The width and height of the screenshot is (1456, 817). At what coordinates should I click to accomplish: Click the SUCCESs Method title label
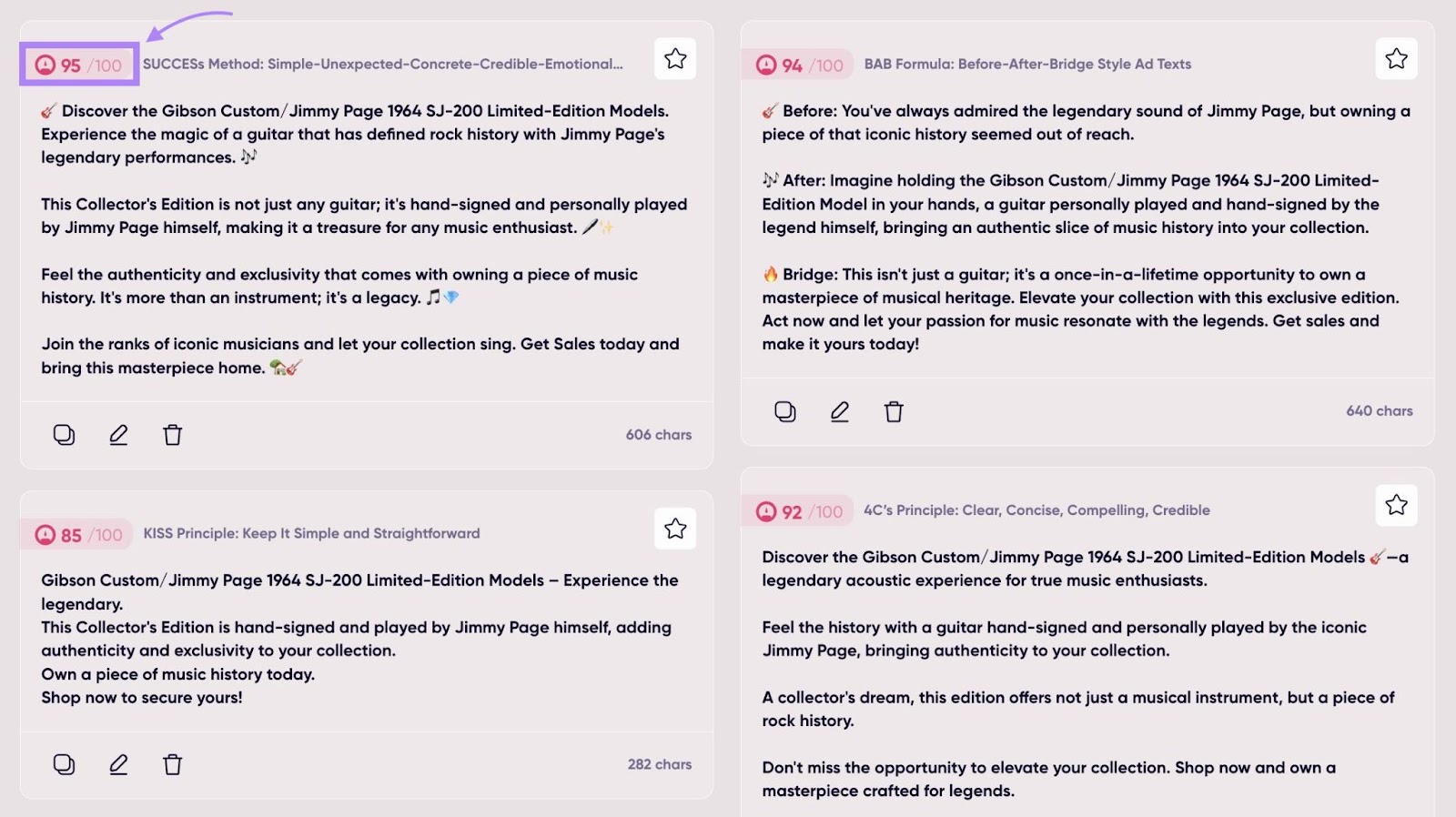click(x=382, y=64)
